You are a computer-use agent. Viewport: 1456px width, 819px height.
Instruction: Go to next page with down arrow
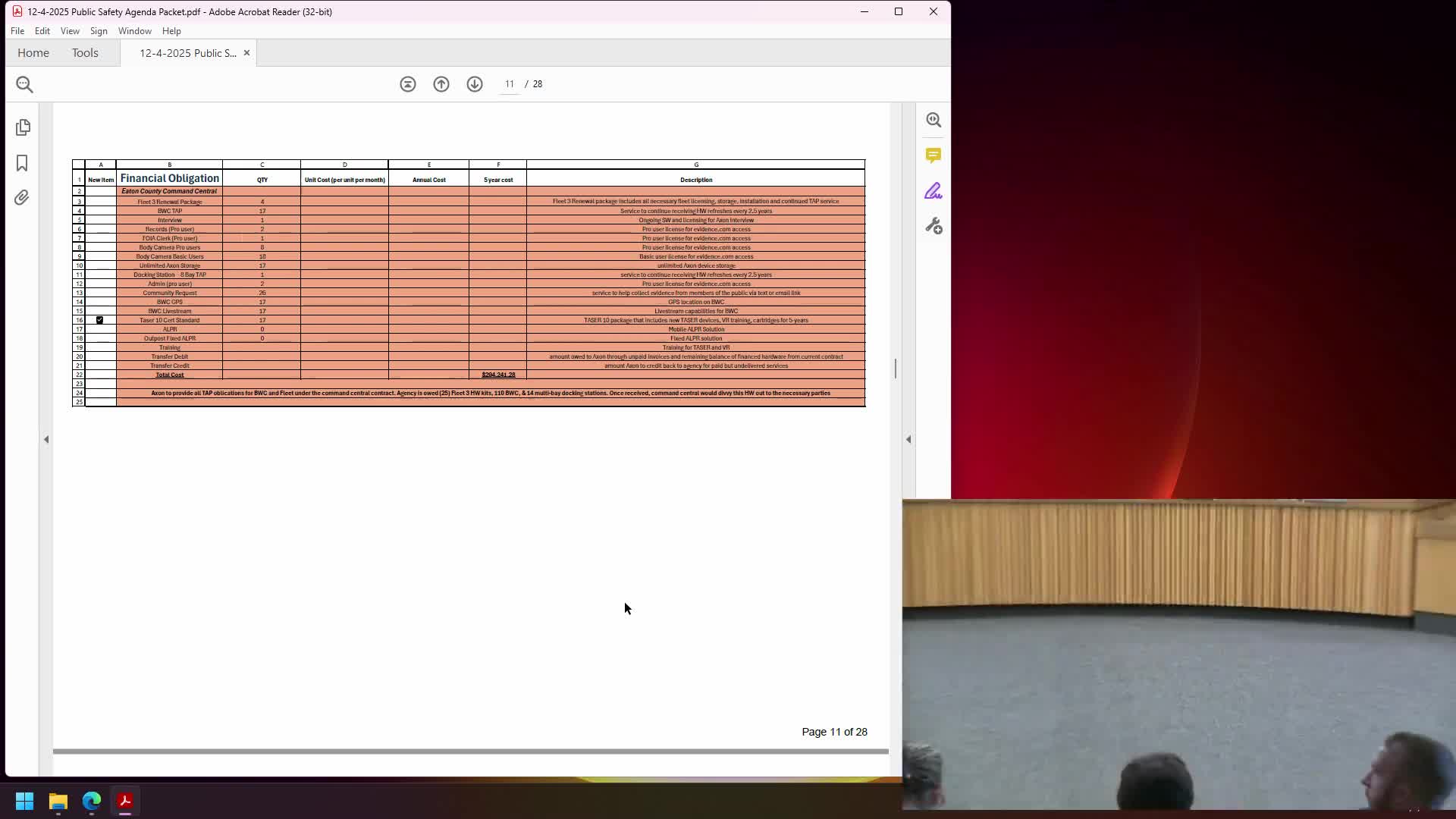coord(475,84)
